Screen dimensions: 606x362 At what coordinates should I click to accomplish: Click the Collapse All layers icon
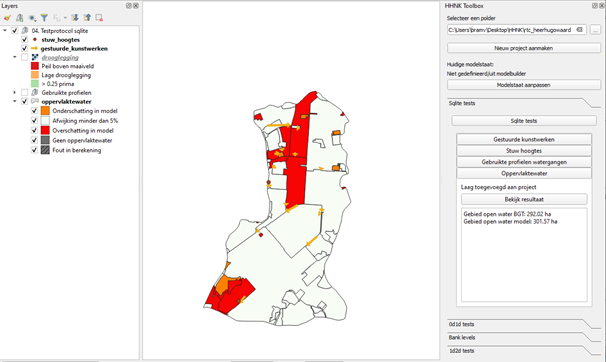[x=87, y=18]
